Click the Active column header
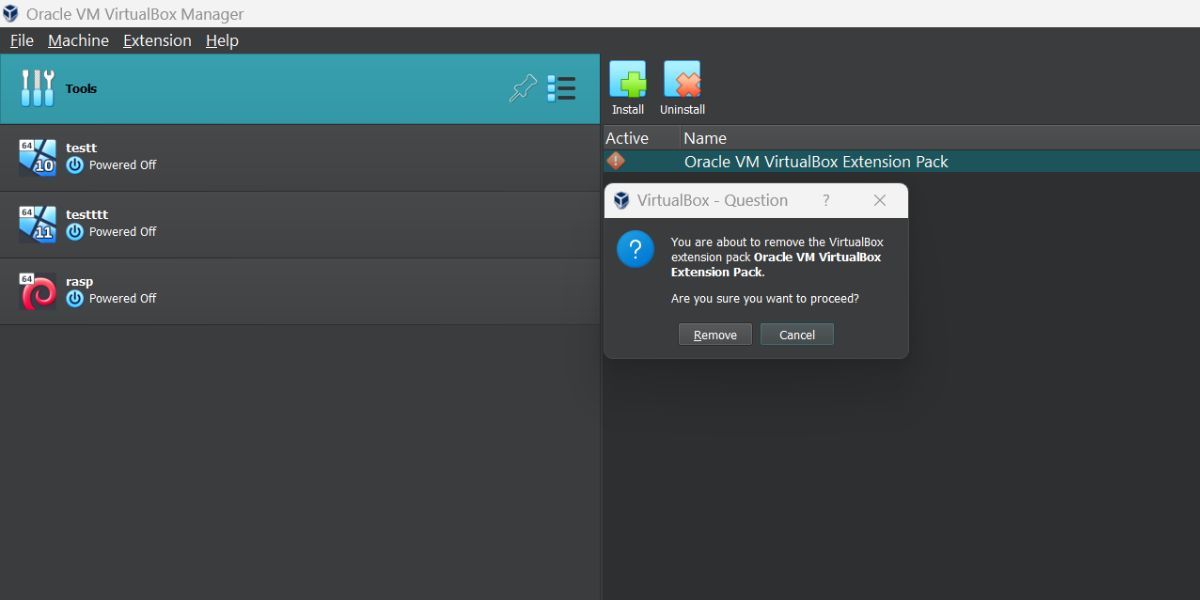This screenshot has width=1200, height=600. pyautogui.click(x=626, y=137)
